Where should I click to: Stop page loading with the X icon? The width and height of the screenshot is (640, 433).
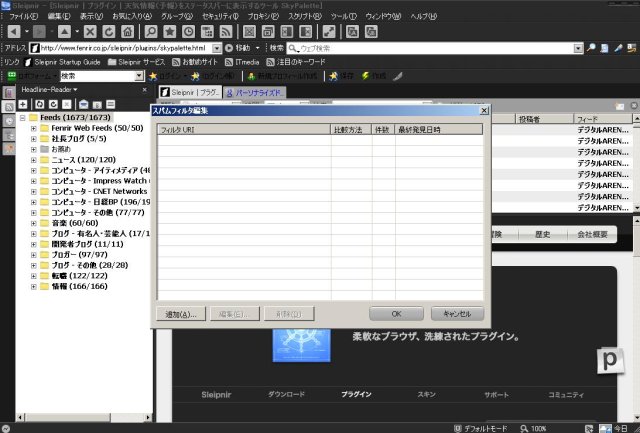click(x=90, y=32)
